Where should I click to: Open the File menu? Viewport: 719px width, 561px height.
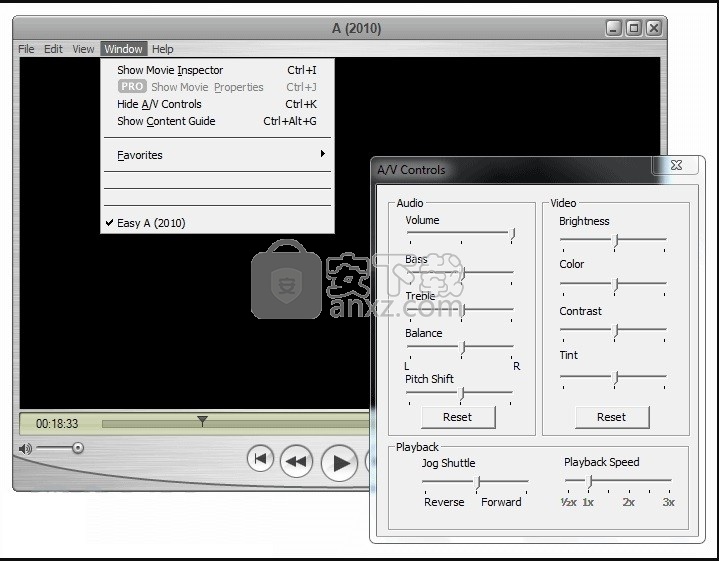point(26,49)
